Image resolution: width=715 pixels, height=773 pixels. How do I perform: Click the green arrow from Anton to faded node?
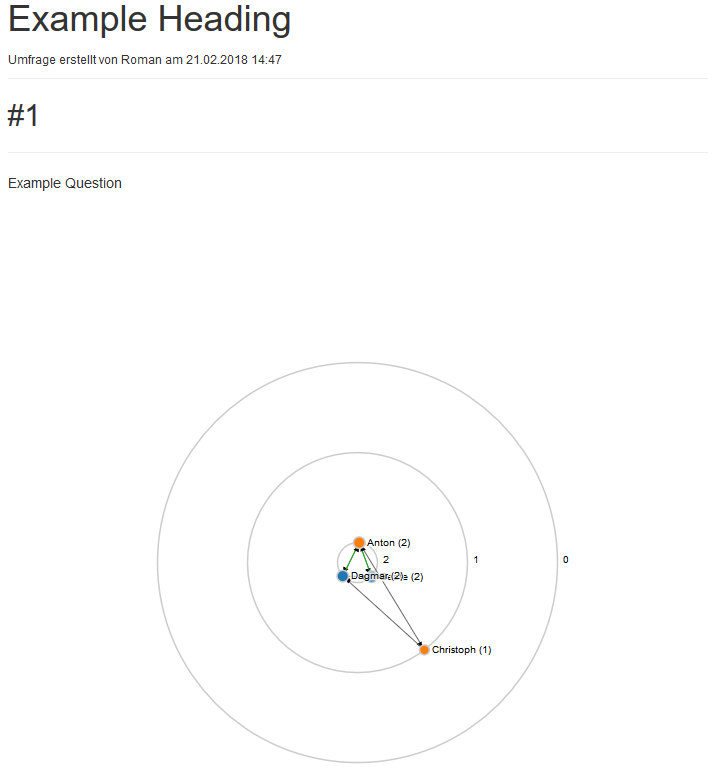coord(366,561)
